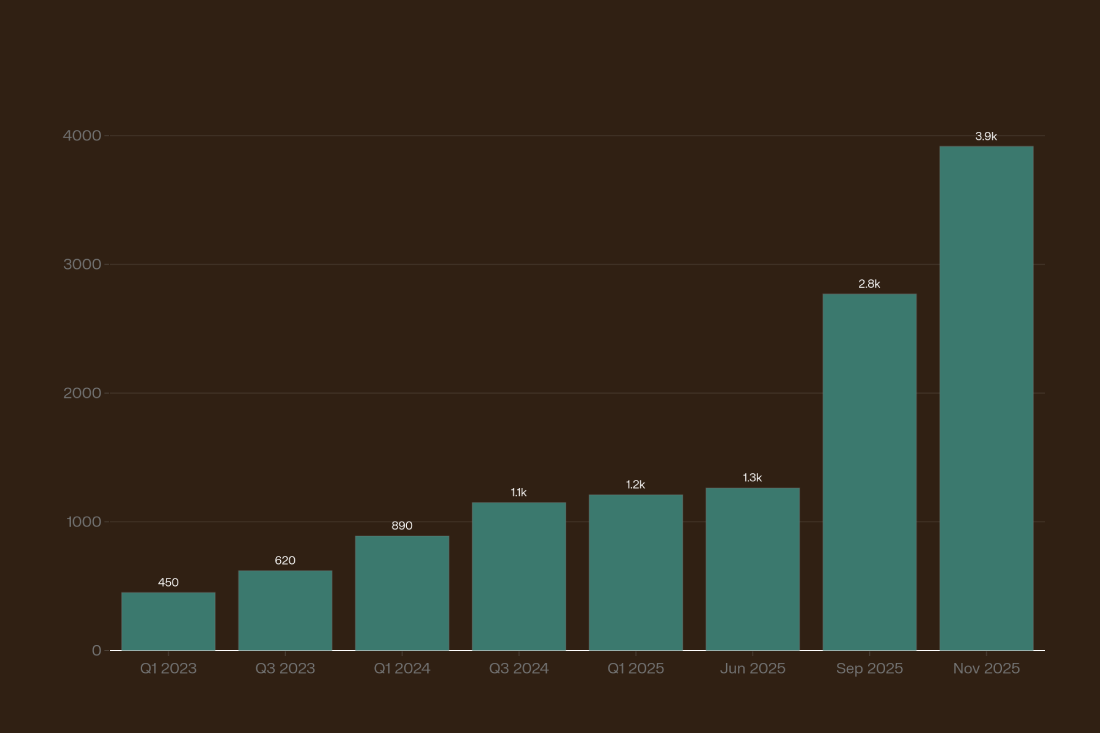Select the Q3 2024 bar

519,576
